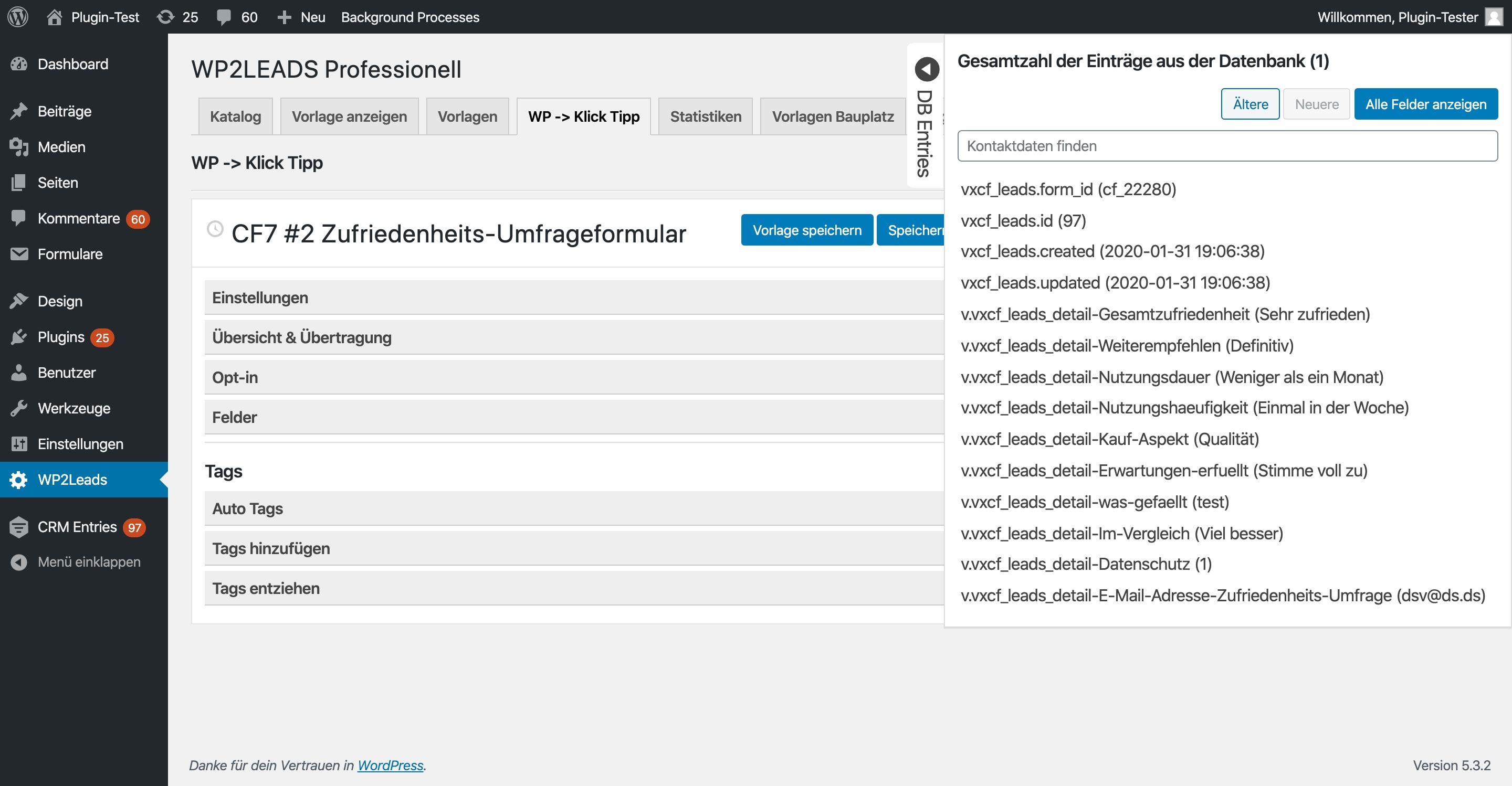Click the Design brush icon
Image resolution: width=1512 pixels, height=786 pixels.
[19, 302]
